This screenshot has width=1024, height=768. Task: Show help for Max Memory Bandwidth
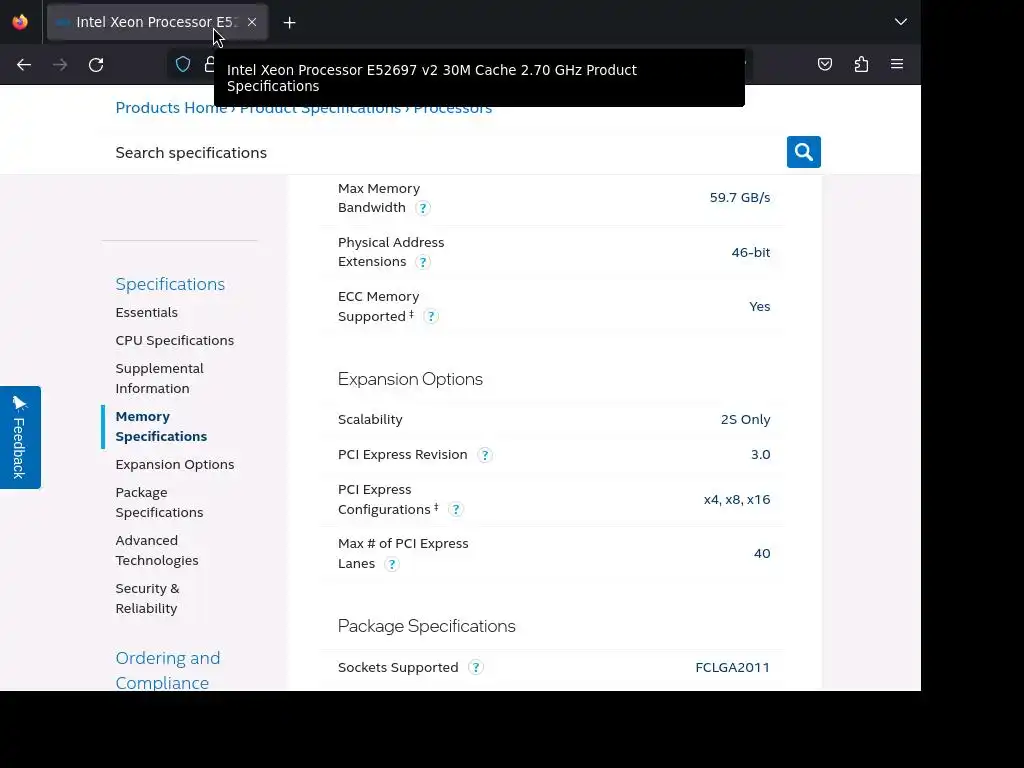coord(423,208)
